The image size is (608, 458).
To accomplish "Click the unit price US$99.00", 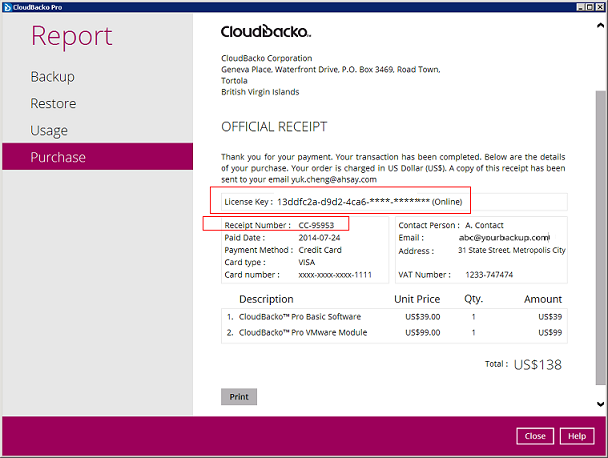I will click(x=423, y=333).
